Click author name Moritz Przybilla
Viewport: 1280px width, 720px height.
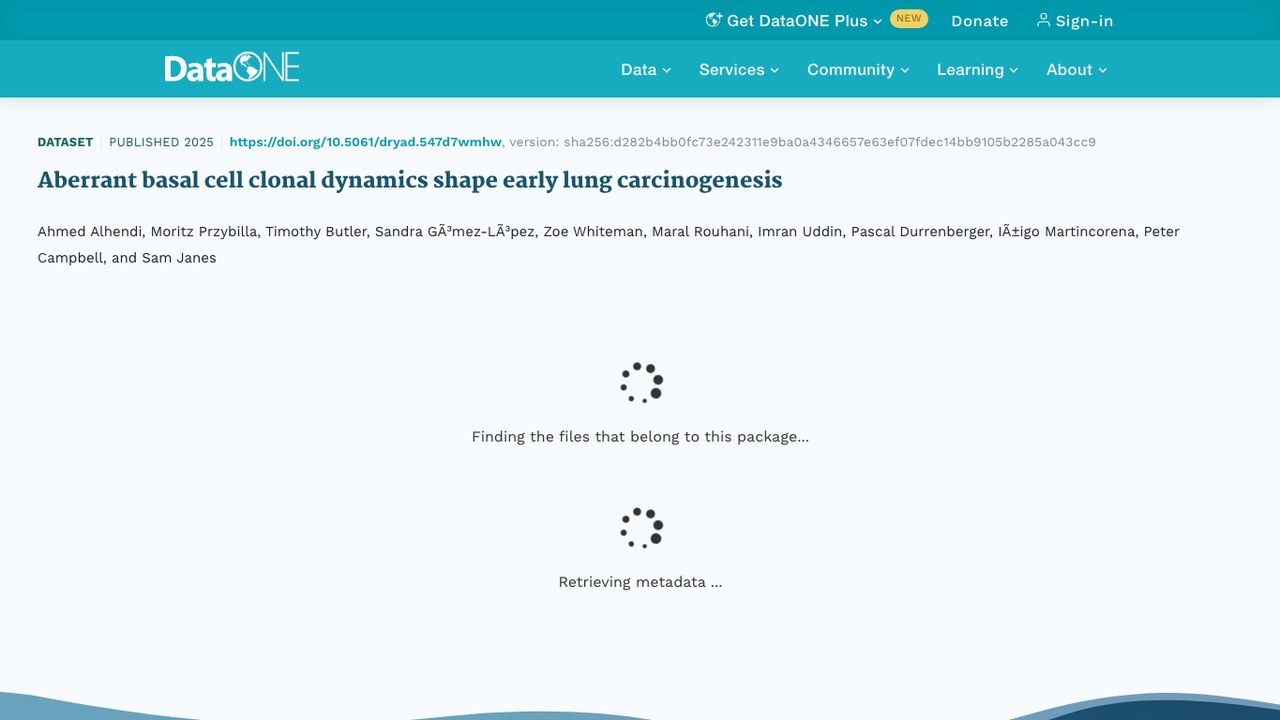click(x=204, y=231)
